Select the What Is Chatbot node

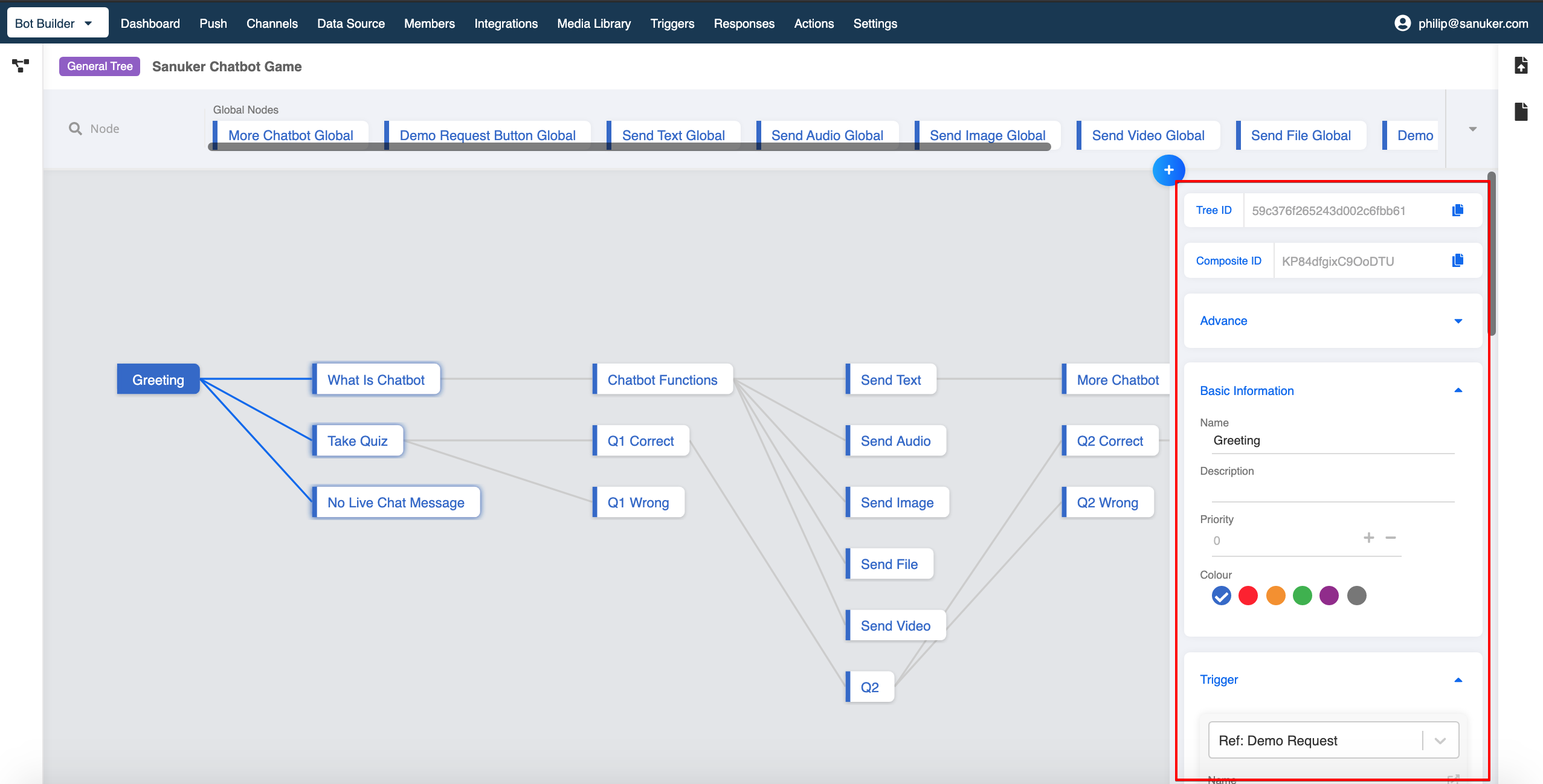[x=376, y=379]
